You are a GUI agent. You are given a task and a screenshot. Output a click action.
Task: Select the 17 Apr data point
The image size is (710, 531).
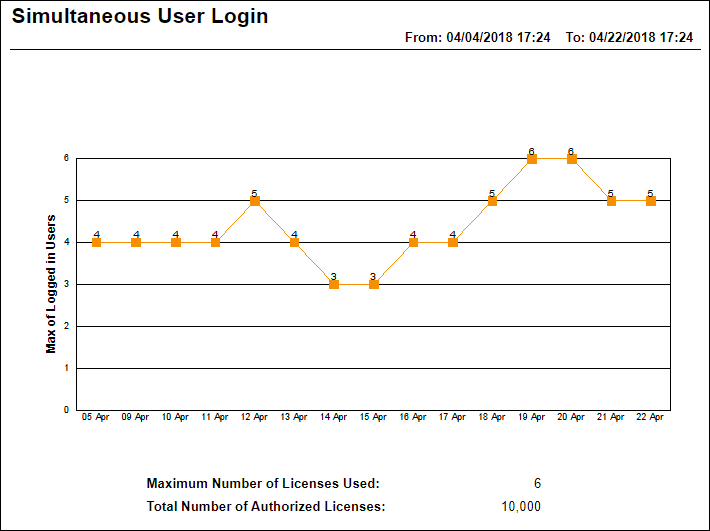[453, 242]
